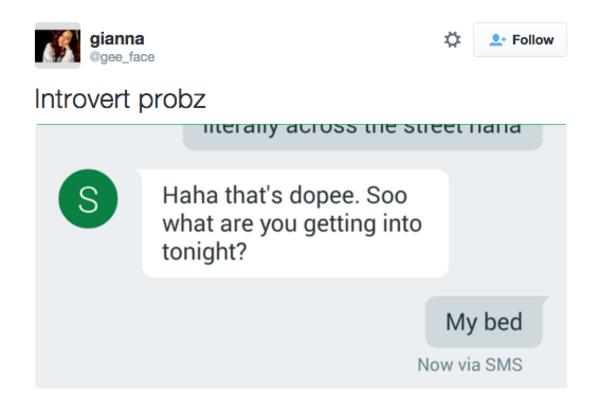Click empty gray area left of My bed
Image resolution: width=600 pixels, height=395 pixels.
pyautogui.click(x=230, y=322)
